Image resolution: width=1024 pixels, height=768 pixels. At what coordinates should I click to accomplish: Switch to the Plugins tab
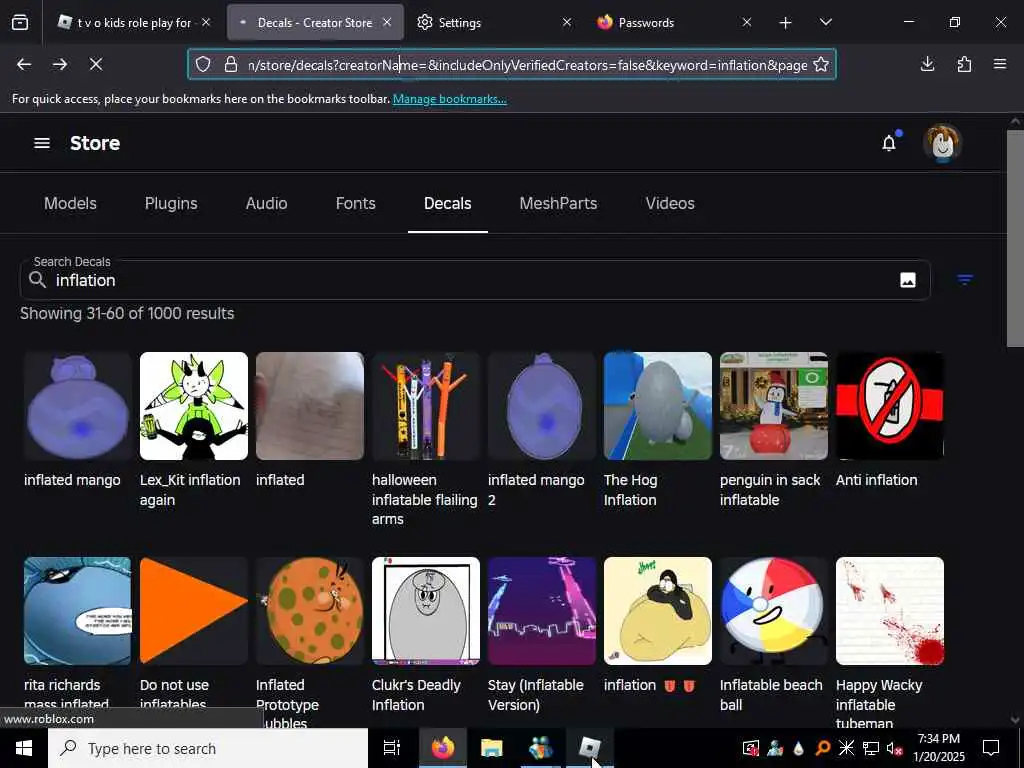click(x=171, y=203)
